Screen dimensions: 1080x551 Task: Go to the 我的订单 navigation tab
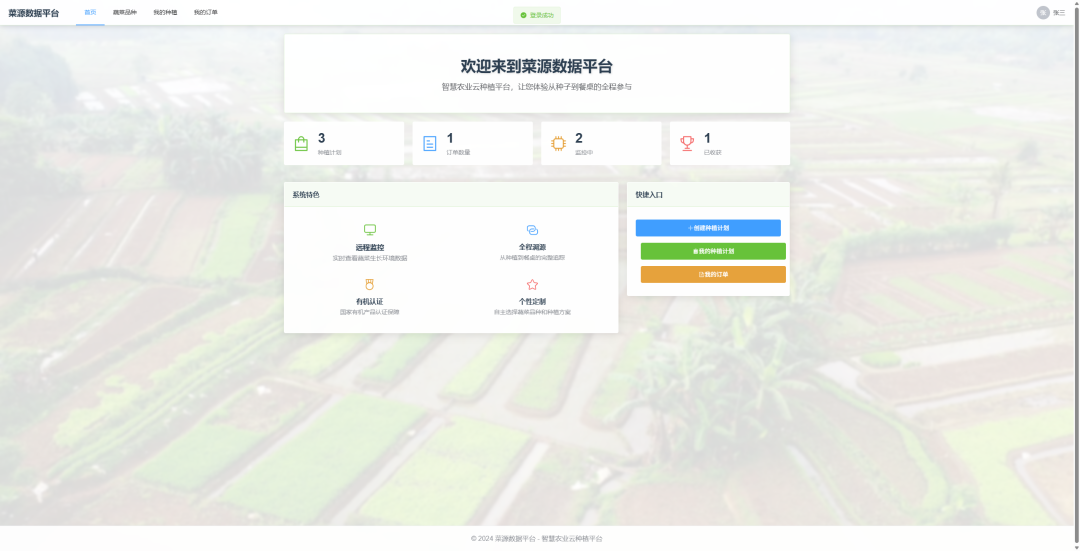click(x=205, y=12)
